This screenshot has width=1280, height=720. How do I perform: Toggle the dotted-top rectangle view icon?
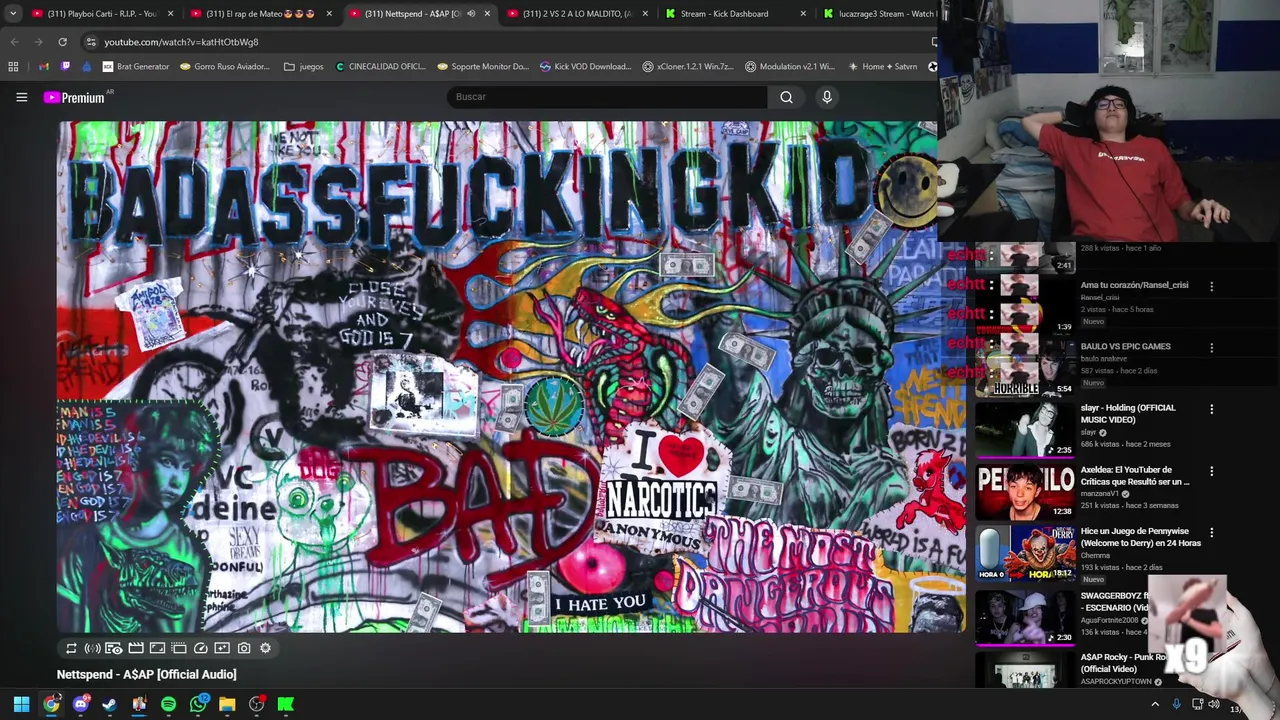[179, 648]
